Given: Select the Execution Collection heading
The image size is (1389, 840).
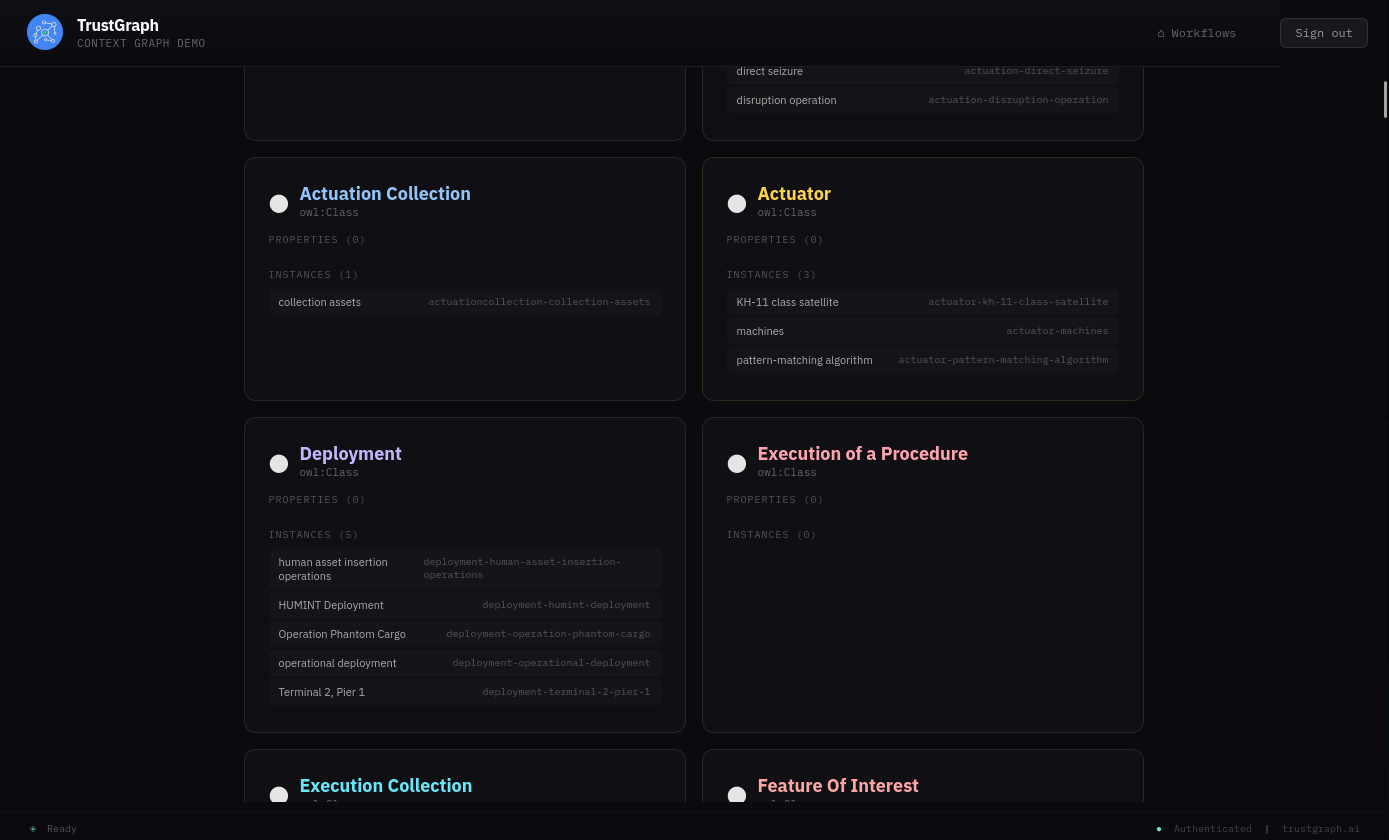Looking at the screenshot, I should point(386,786).
